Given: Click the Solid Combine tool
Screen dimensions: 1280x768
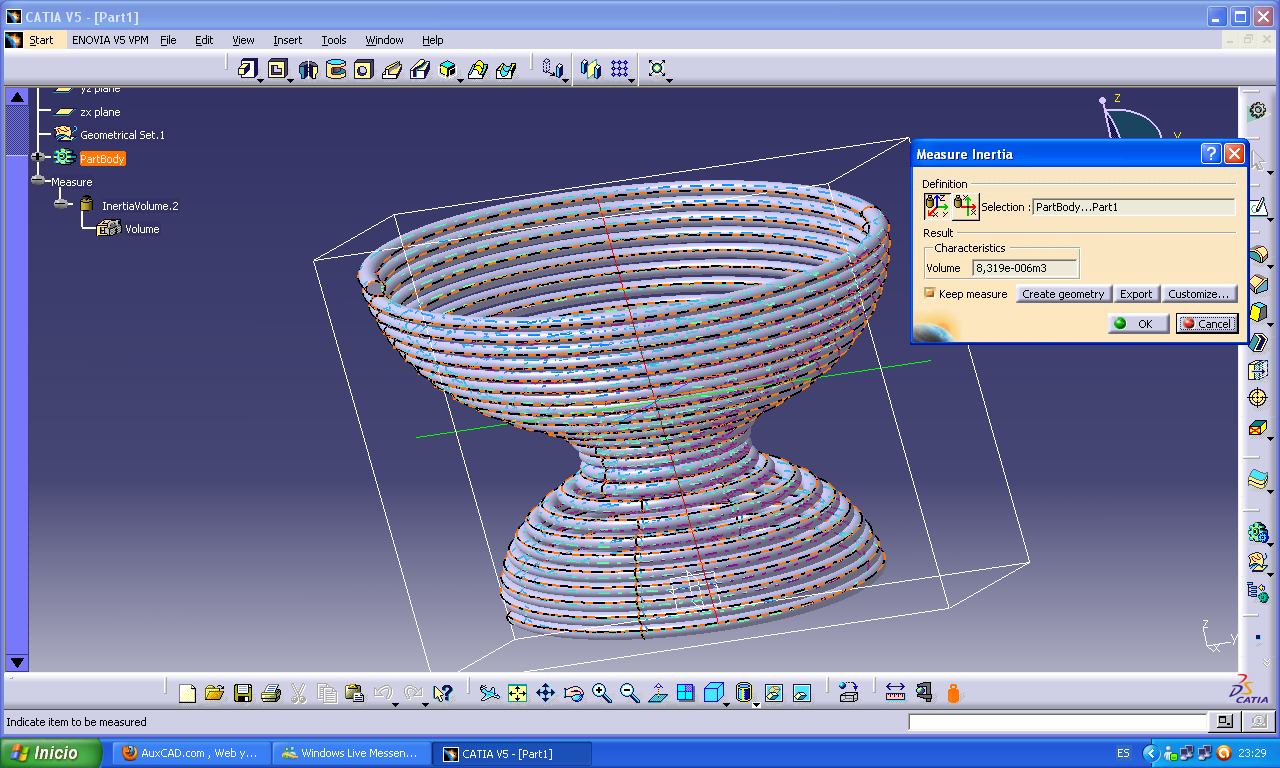Looking at the screenshot, I should 448,68.
